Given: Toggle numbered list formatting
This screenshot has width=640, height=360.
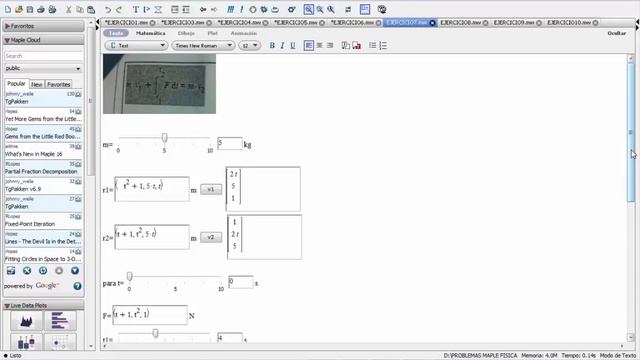Looking at the screenshot, I should click(x=383, y=46).
